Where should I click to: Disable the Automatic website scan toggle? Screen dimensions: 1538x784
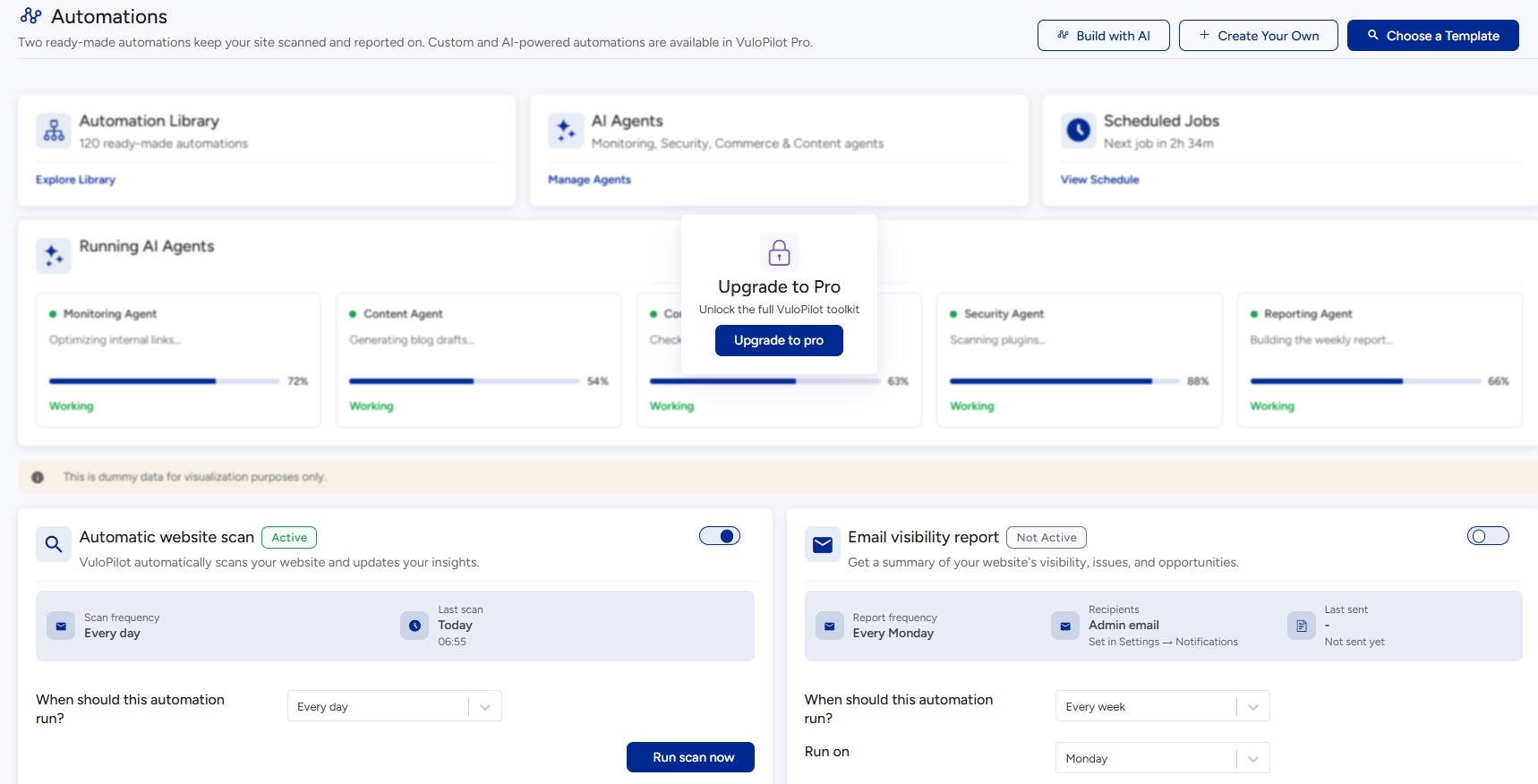click(720, 536)
